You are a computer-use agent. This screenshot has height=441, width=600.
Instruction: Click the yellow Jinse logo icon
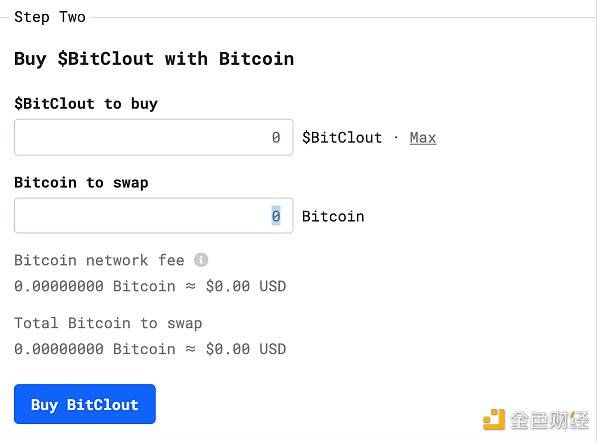tap(494, 420)
